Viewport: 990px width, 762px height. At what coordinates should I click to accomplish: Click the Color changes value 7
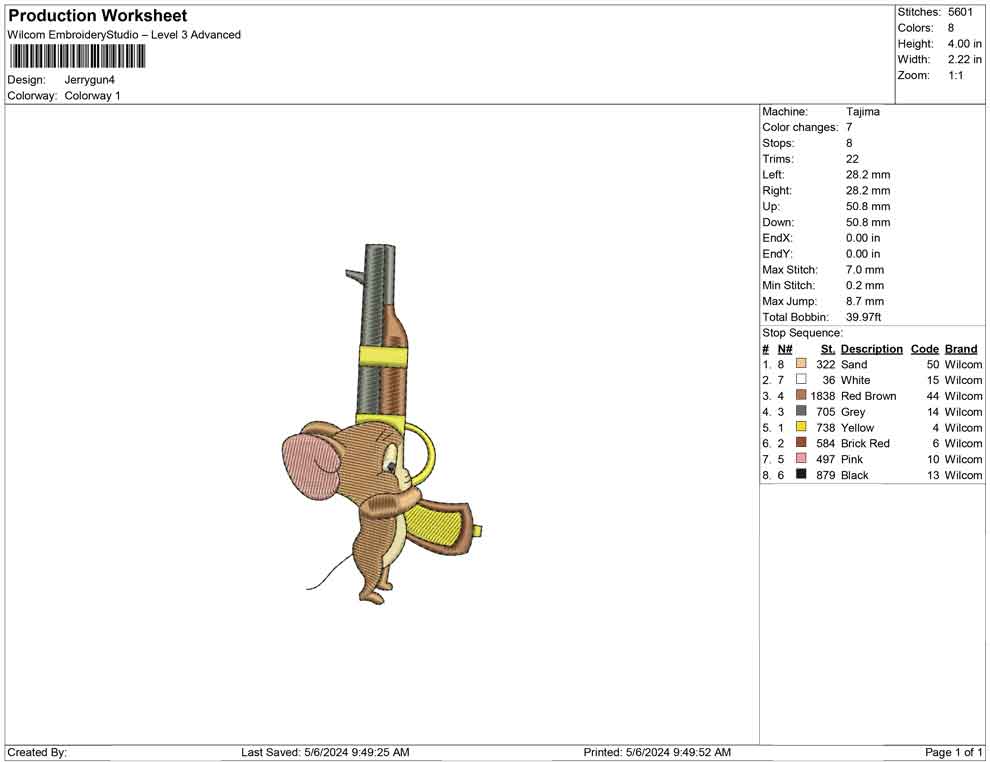click(849, 128)
